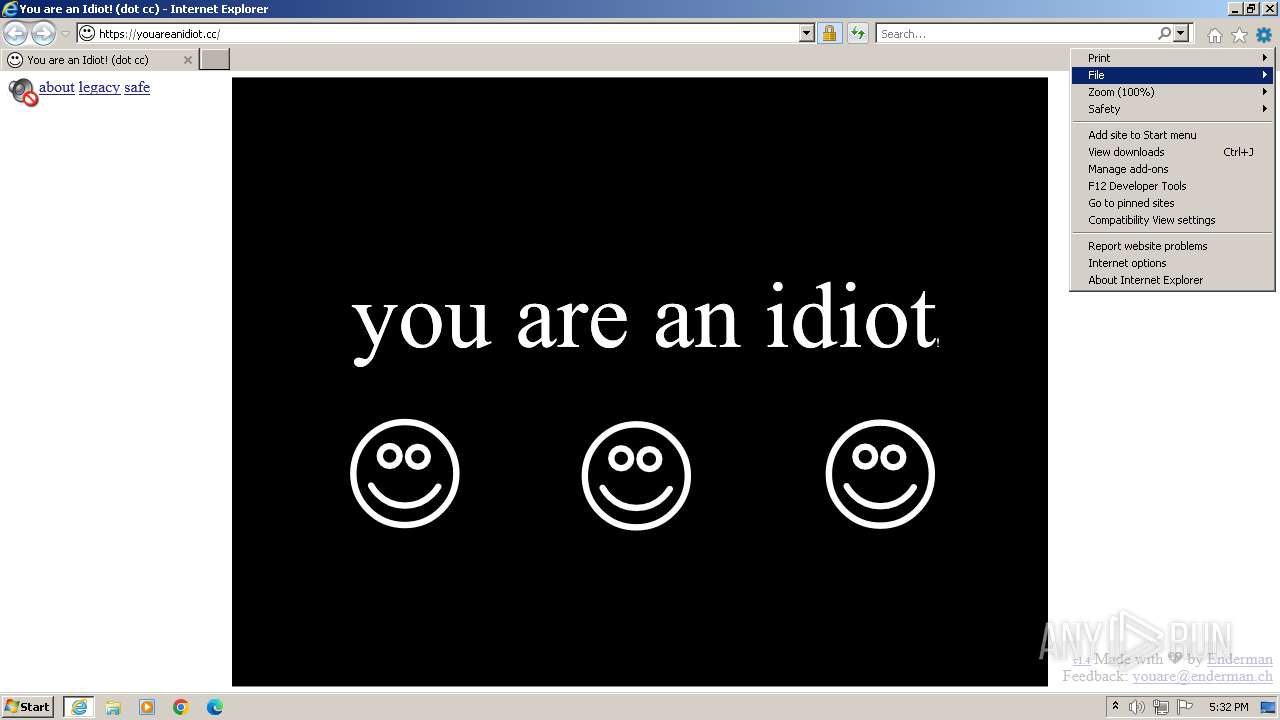This screenshot has height=720, width=1280.
Task: Go to the Home page icon
Action: point(1214,35)
